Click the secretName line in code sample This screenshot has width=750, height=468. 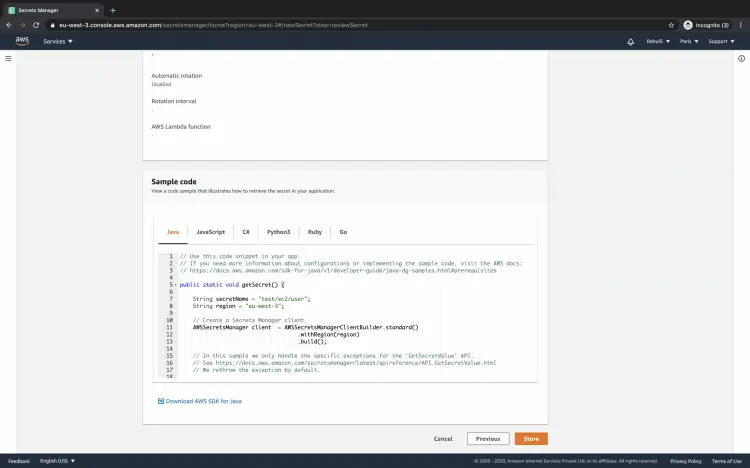(x=252, y=299)
